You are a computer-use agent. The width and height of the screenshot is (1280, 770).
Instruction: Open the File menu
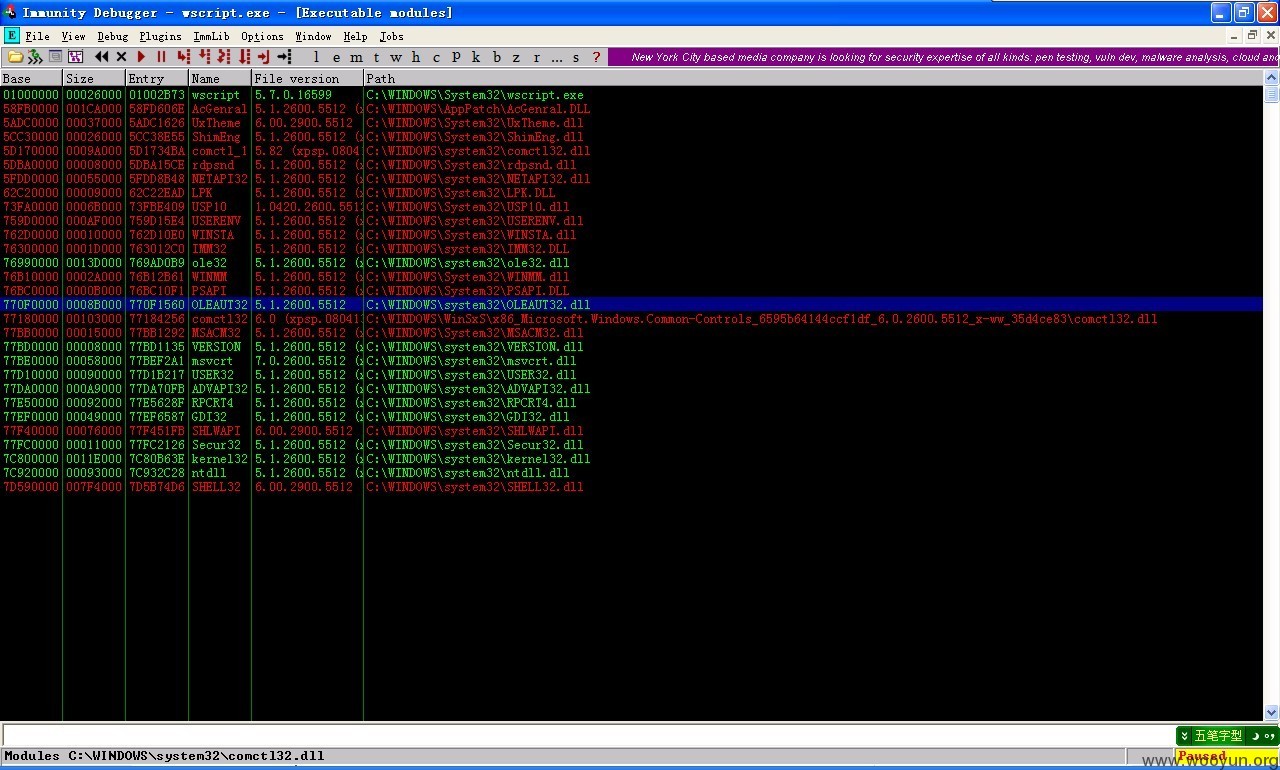[x=38, y=36]
